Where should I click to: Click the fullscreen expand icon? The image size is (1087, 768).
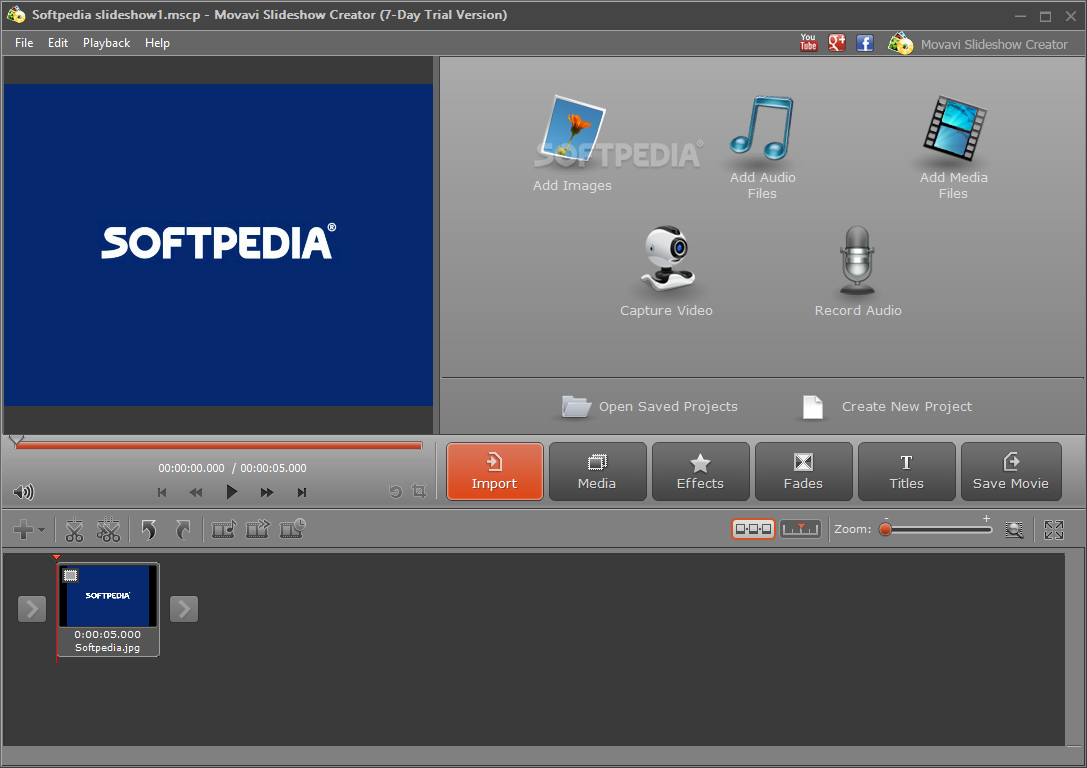tap(1054, 530)
